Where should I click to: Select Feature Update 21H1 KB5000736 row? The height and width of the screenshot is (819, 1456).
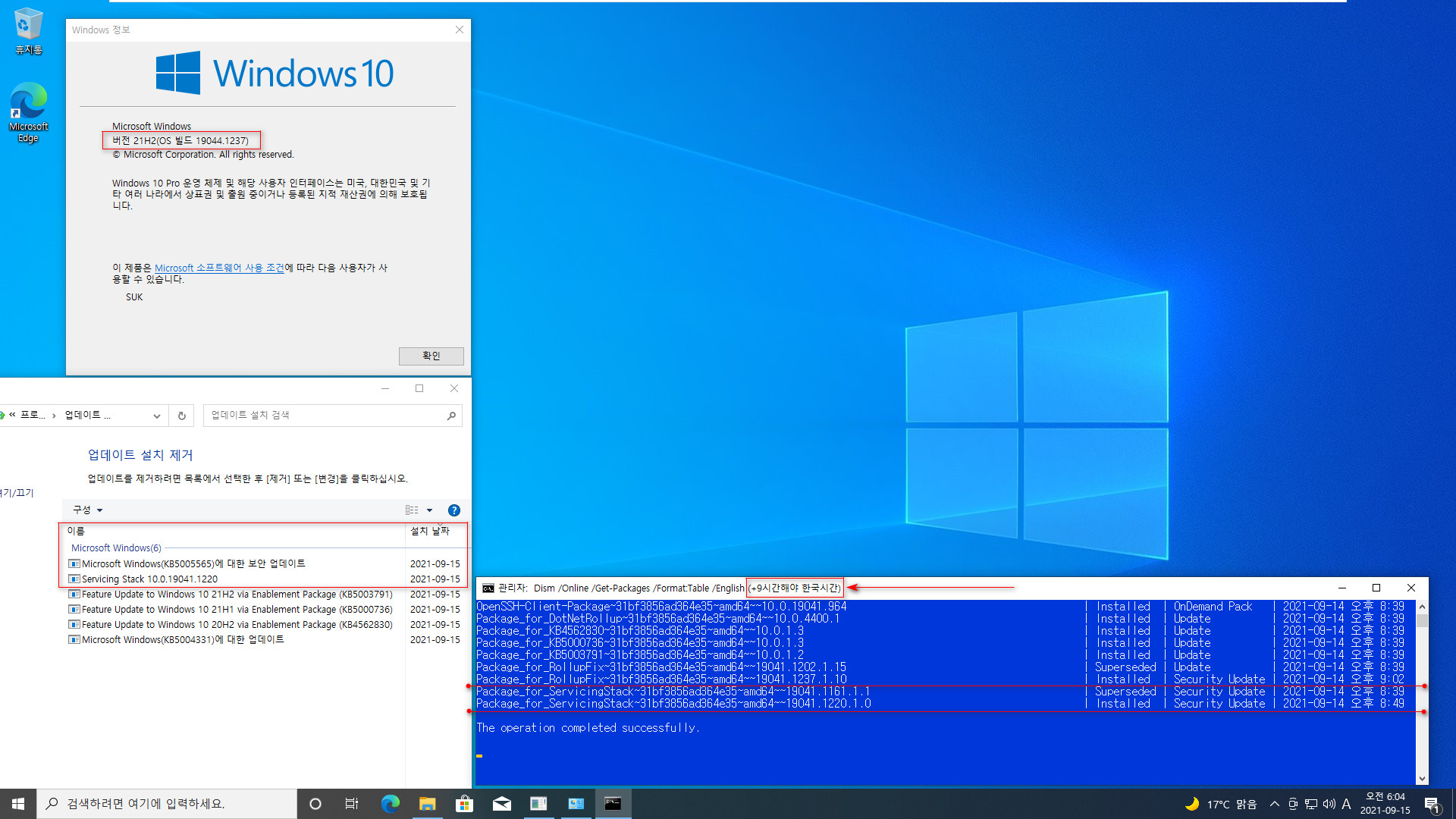(x=265, y=609)
